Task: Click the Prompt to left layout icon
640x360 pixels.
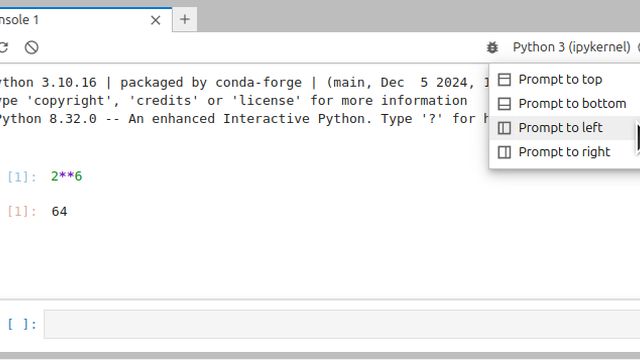Action: (x=504, y=128)
